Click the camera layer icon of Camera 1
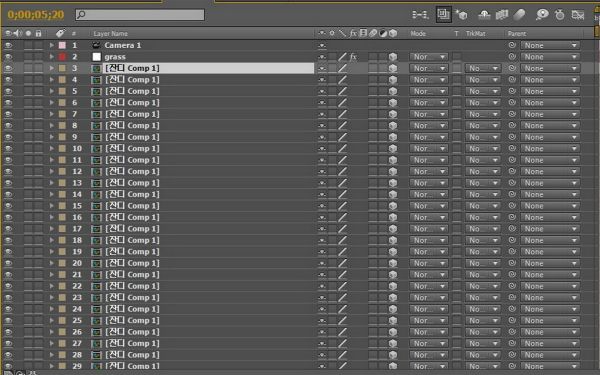Viewport: 600px width, 375px height. click(96, 45)
